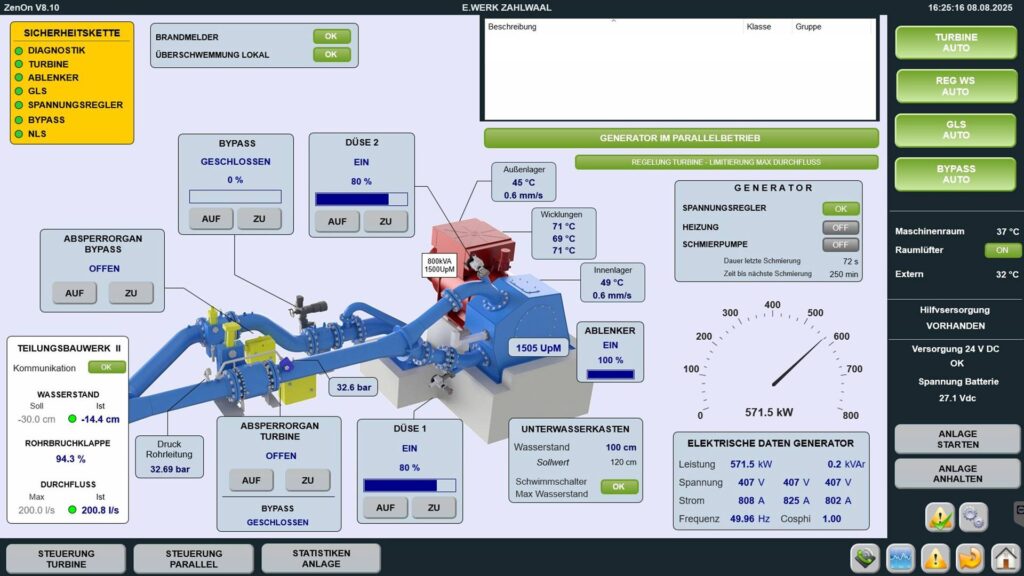Click the DÜSE 2 opening percentage bar
Screen dimensions: 1024x576
[x=361, y=198]
